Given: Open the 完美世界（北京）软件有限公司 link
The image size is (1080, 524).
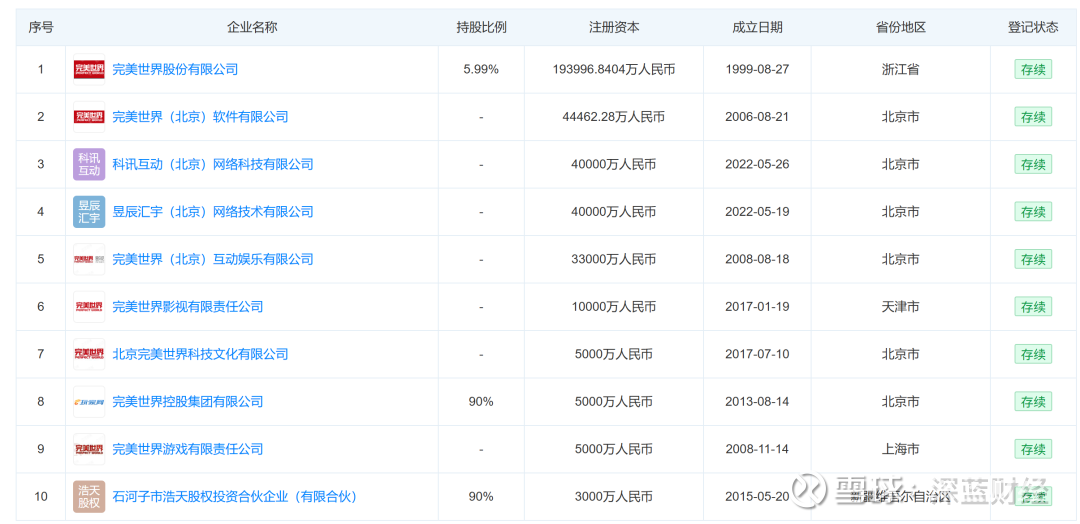Looking at the screenshot, I should click(x=200, y=117).
